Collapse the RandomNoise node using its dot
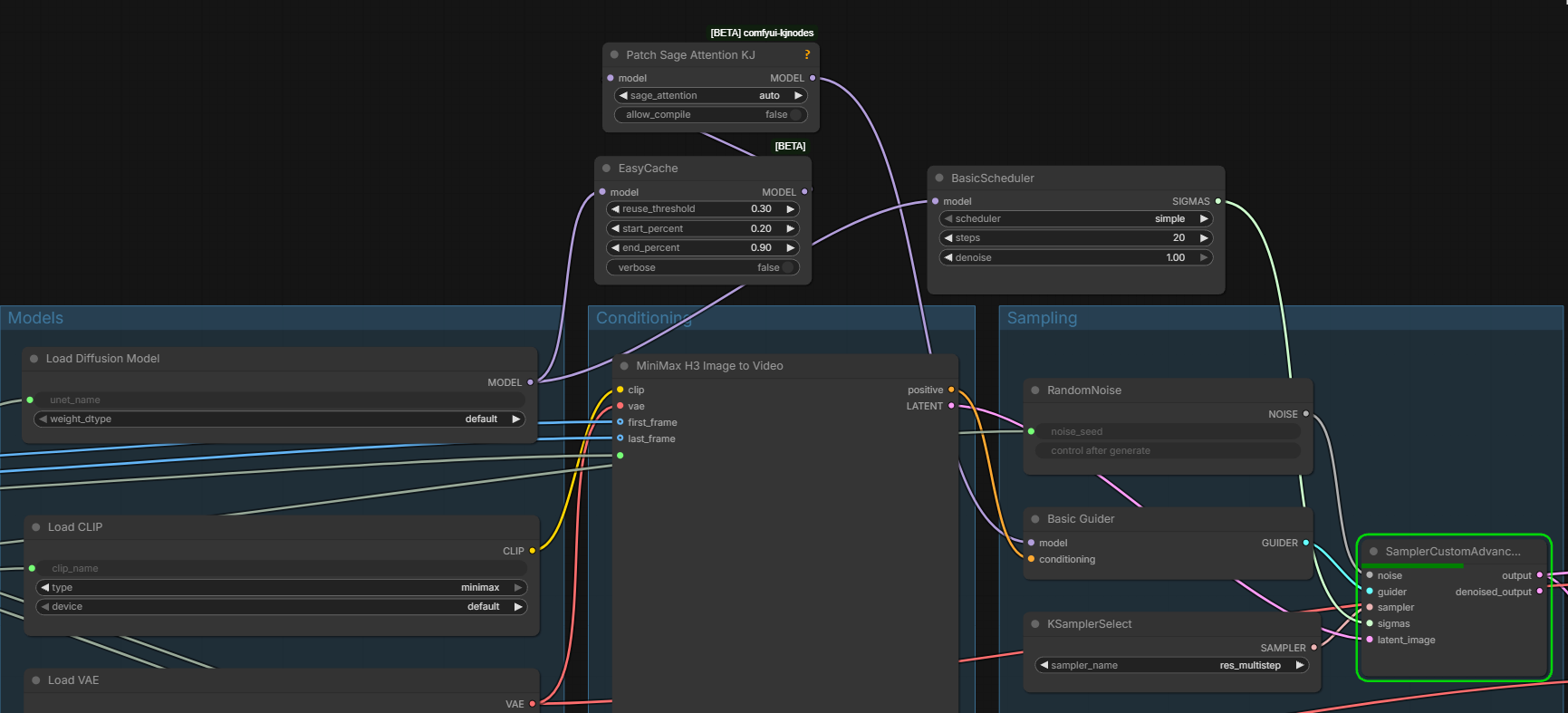Image resolution: width=1568 pixels, height=713 pixels. (1035, 390)
